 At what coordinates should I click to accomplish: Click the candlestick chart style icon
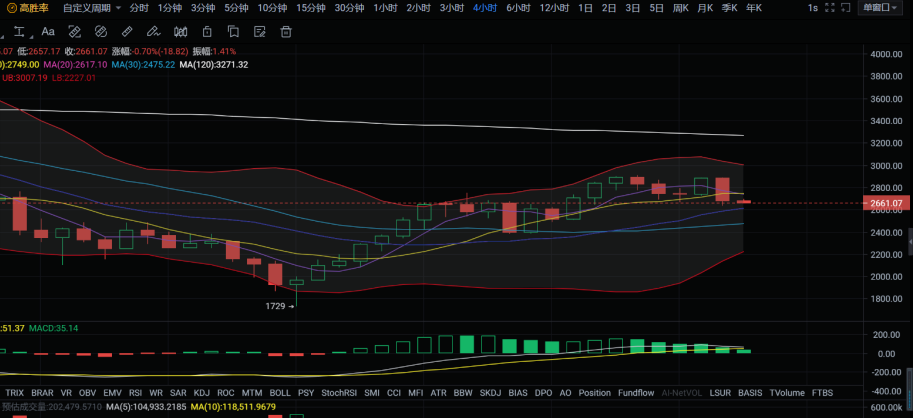[181, 31]
